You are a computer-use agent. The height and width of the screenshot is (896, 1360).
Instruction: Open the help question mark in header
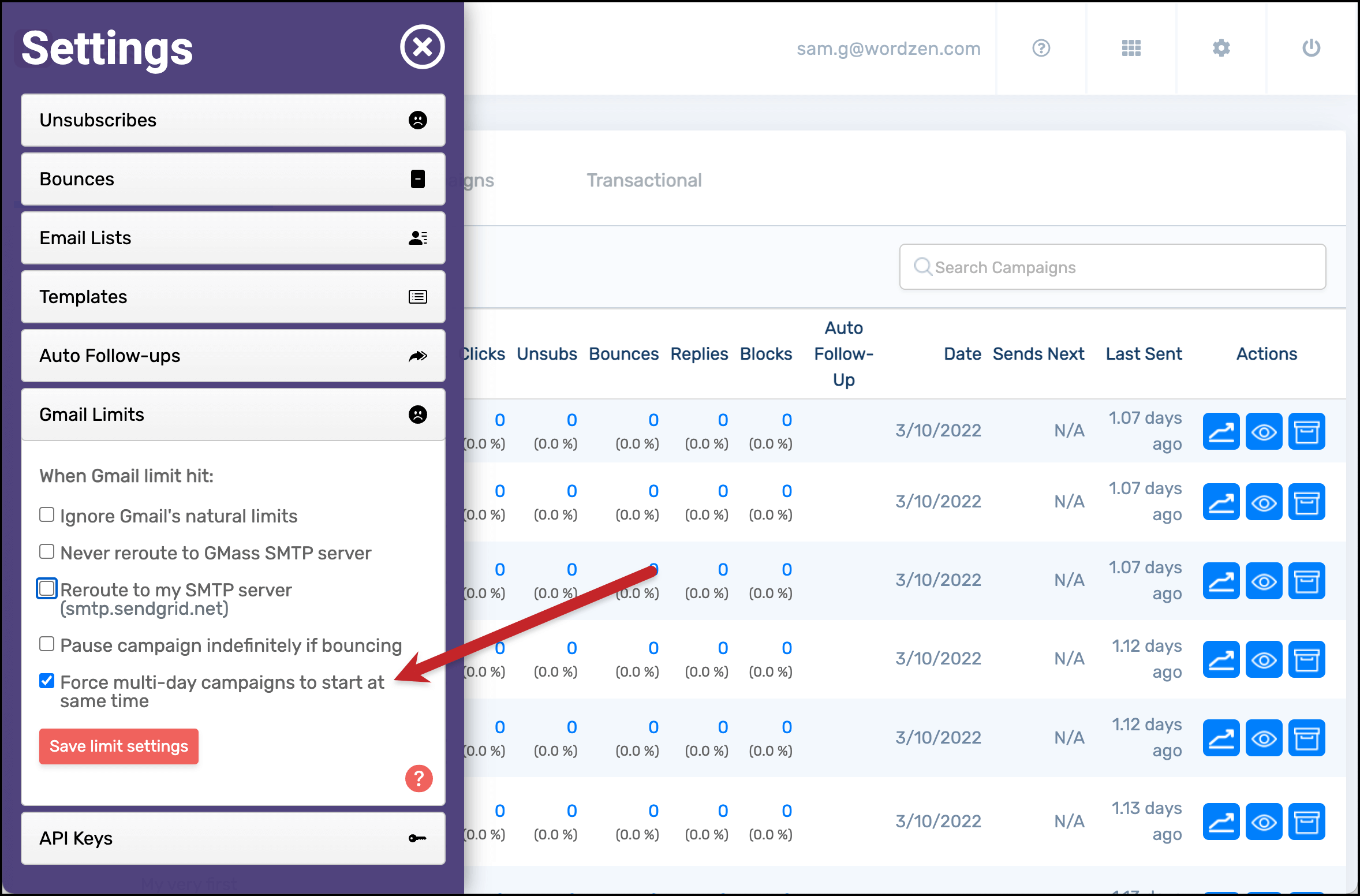(x=1041, y=48)
